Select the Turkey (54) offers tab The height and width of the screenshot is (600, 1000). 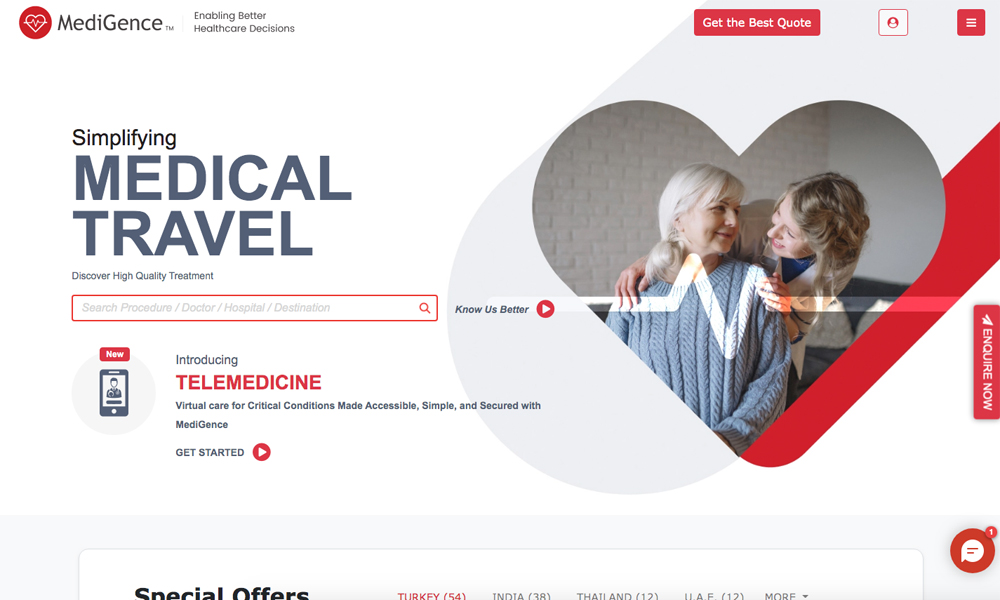click(x=432, y=596)
